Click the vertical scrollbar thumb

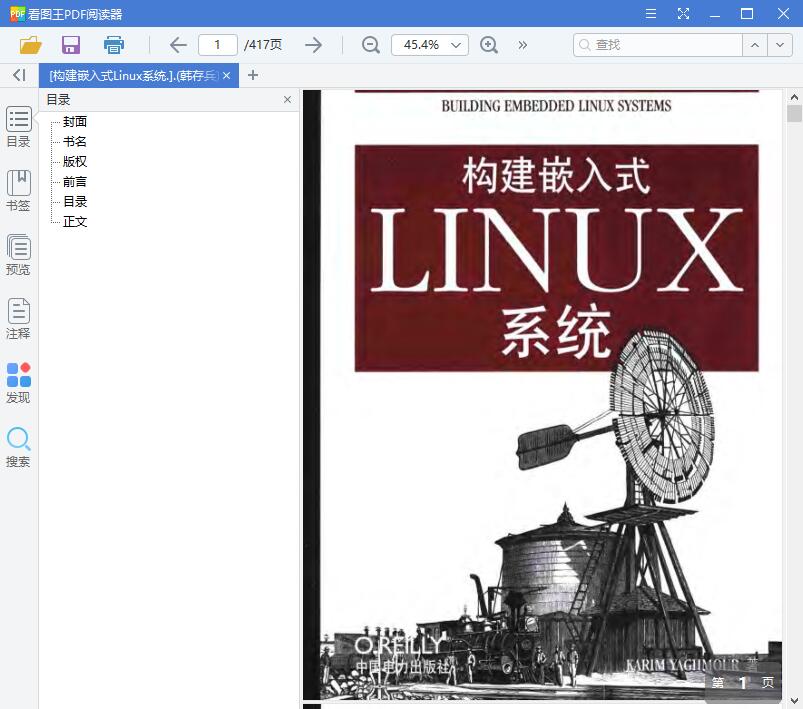coord(794,114)
